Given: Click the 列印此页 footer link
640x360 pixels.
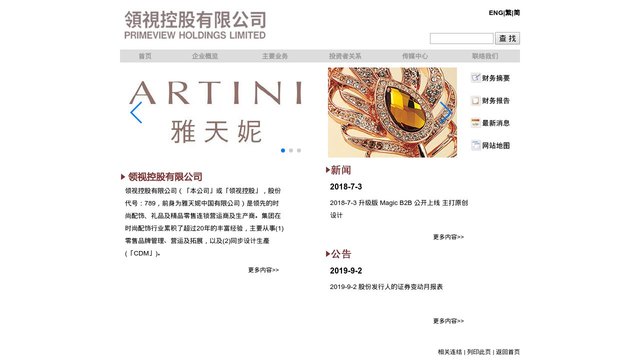Looking at the screenshot, I should click(479, 352).
